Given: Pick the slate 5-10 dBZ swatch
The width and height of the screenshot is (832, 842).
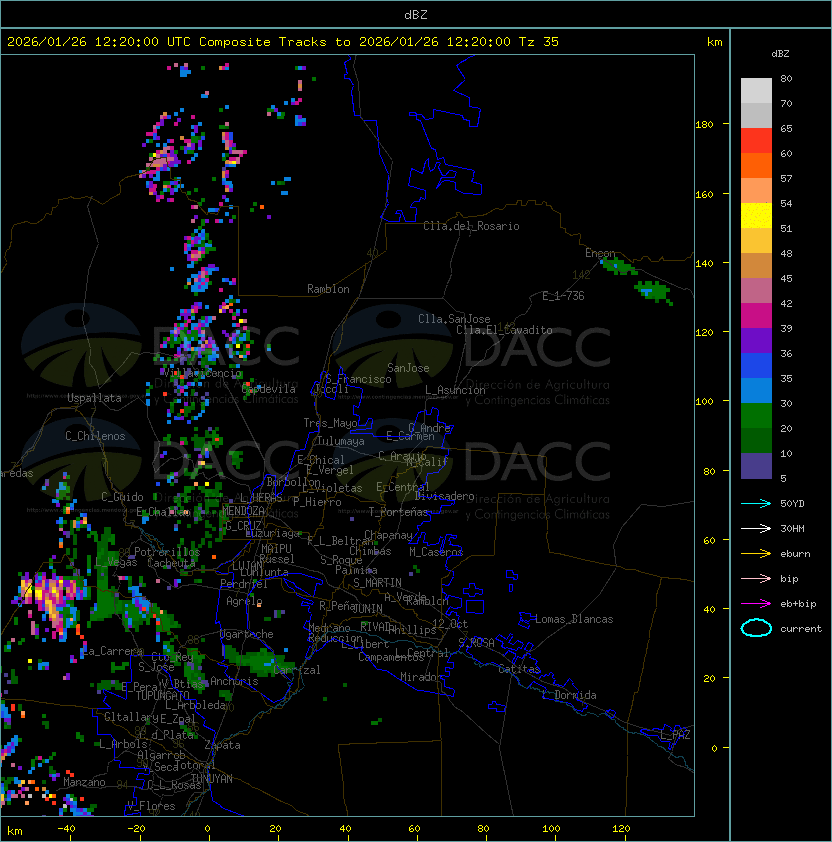Looking at the screenshot, I should [x=756, y=466].
